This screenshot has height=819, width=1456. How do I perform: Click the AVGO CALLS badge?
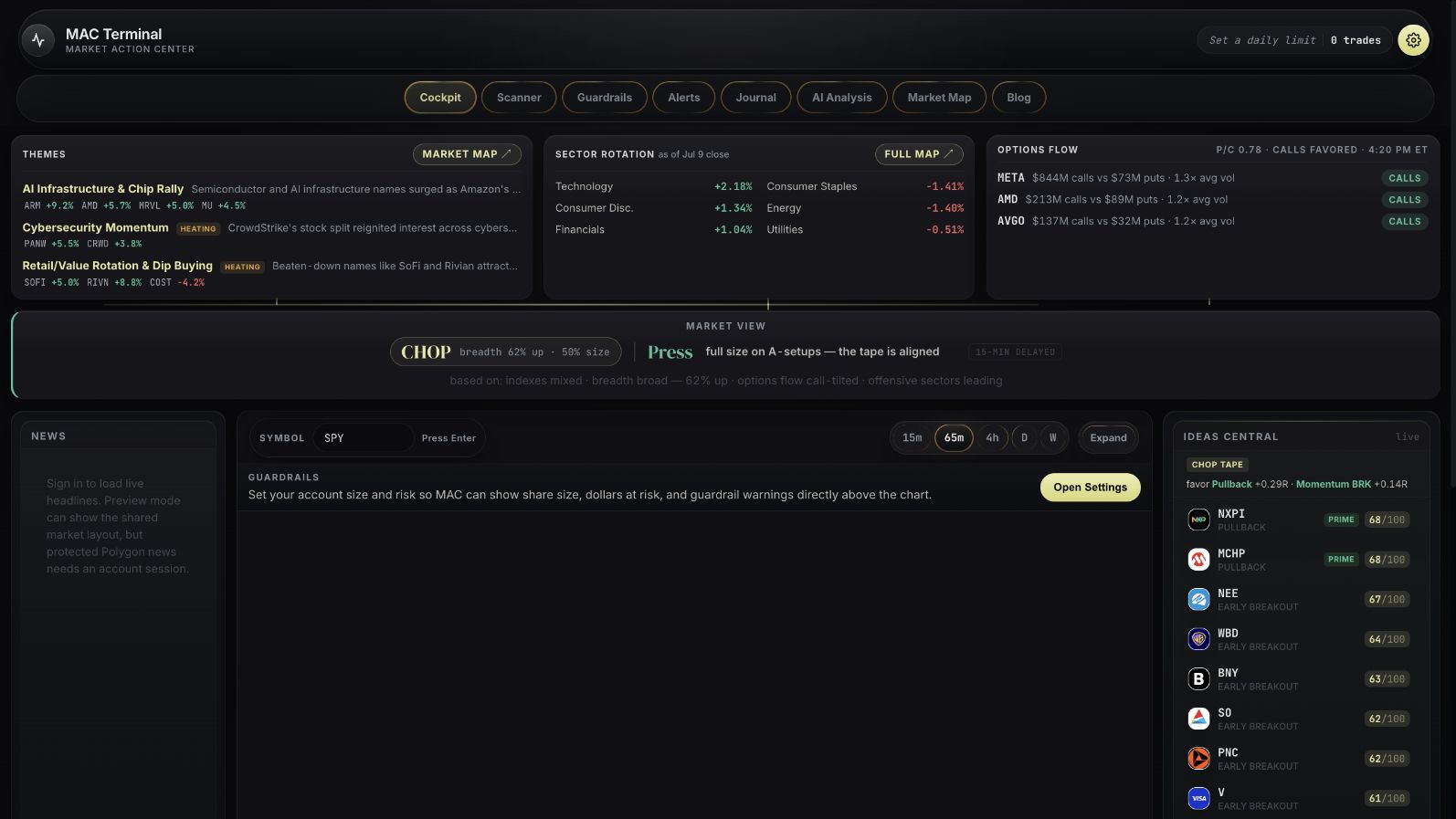tap(1404, 222)
